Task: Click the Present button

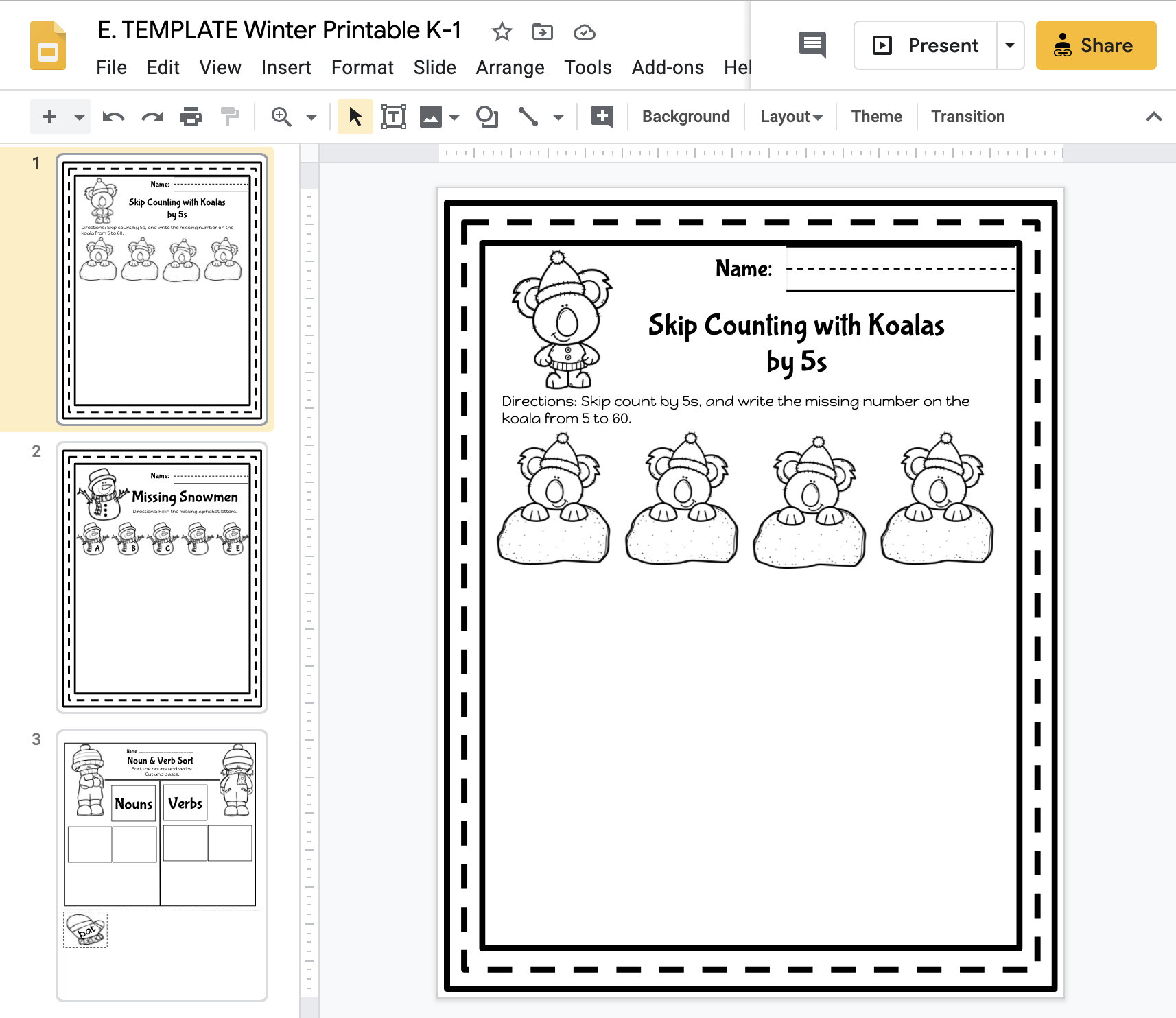Action: click(926, 45)
